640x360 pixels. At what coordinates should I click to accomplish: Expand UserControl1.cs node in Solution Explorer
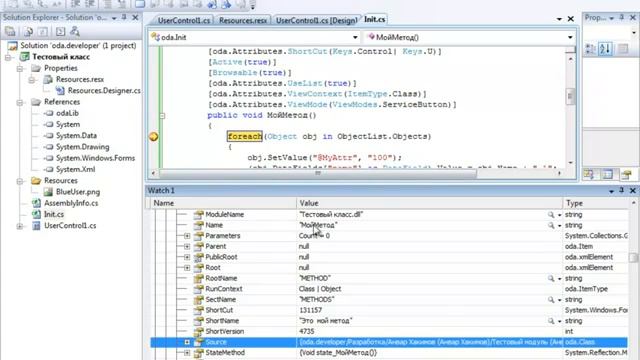(x=20, y=225)
